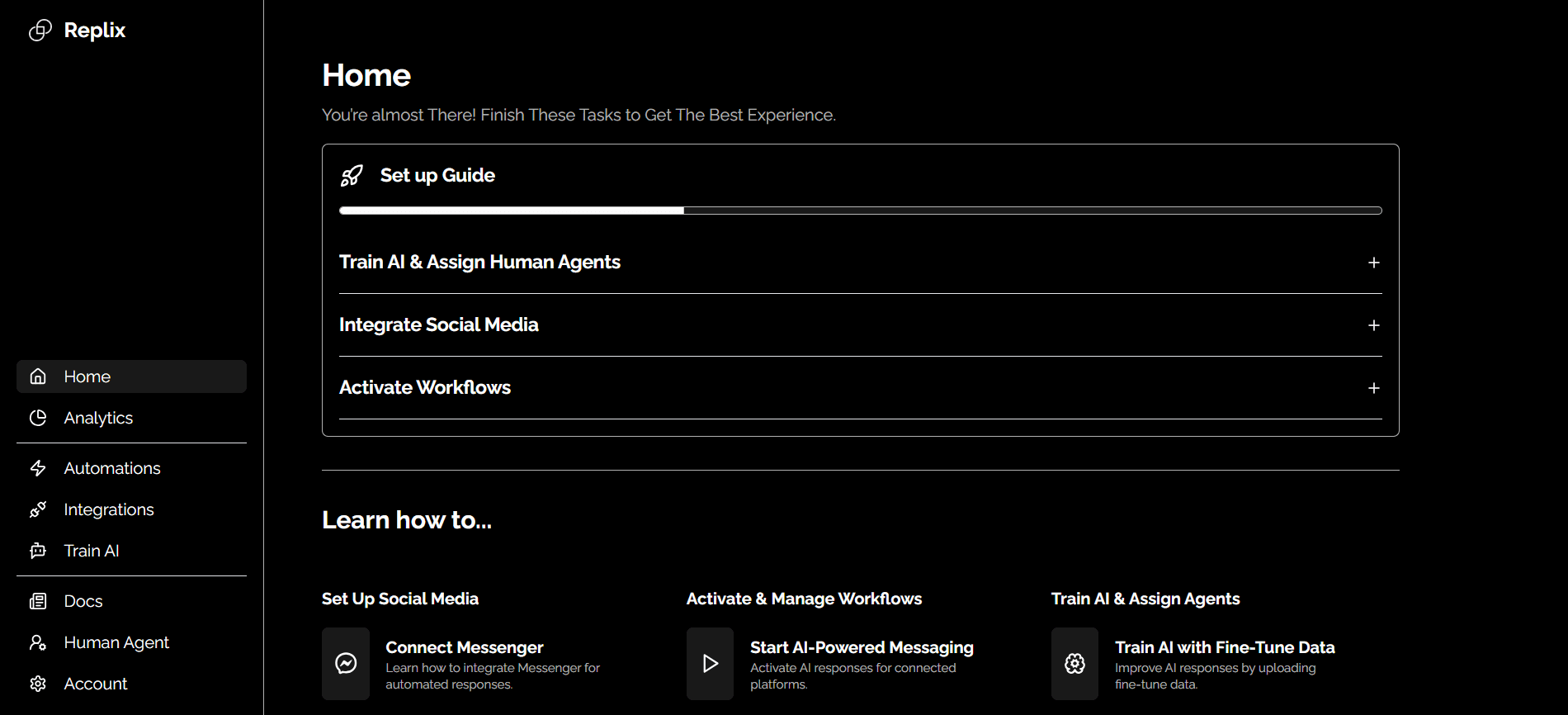Click the Train AI & Assign Human Agents title

[x=479, y=262]
